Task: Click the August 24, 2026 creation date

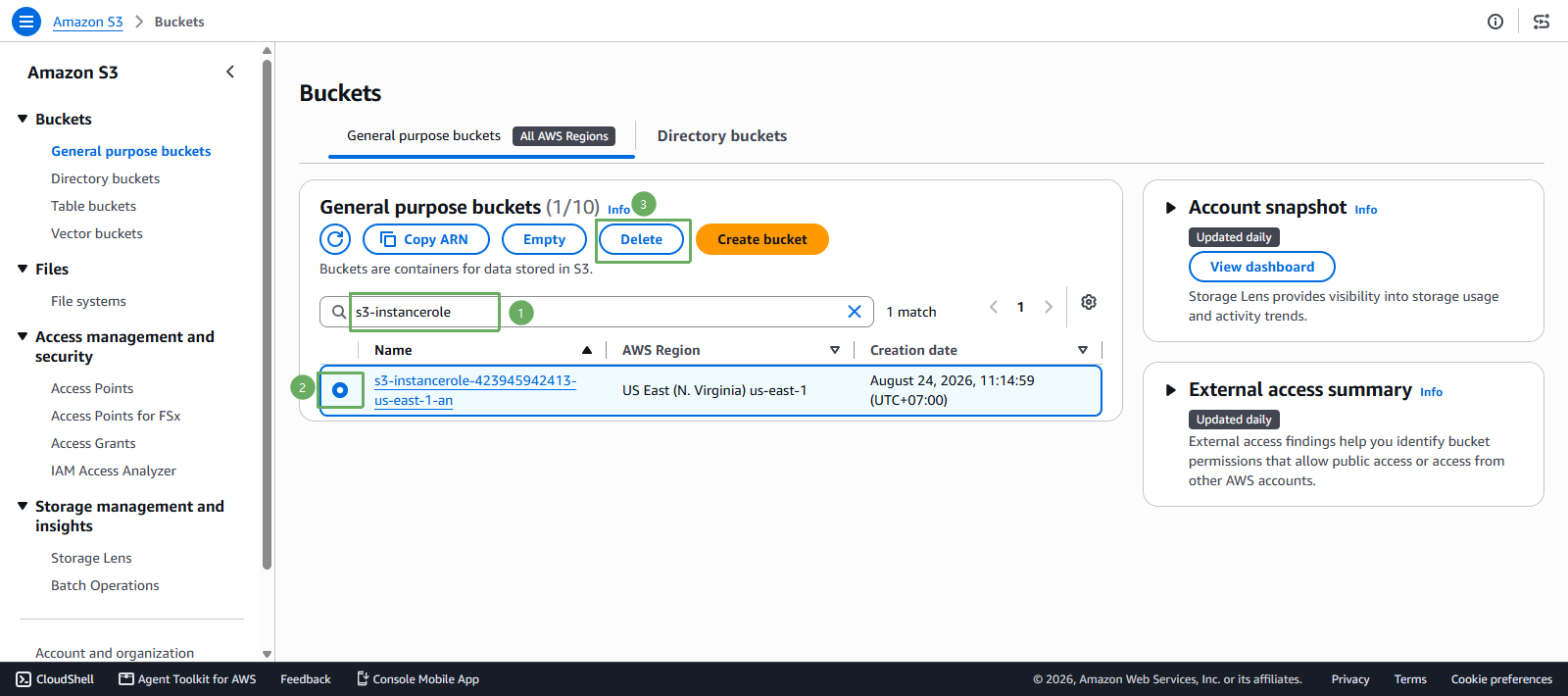Action: pyautogui.click(x=952, y=390)
